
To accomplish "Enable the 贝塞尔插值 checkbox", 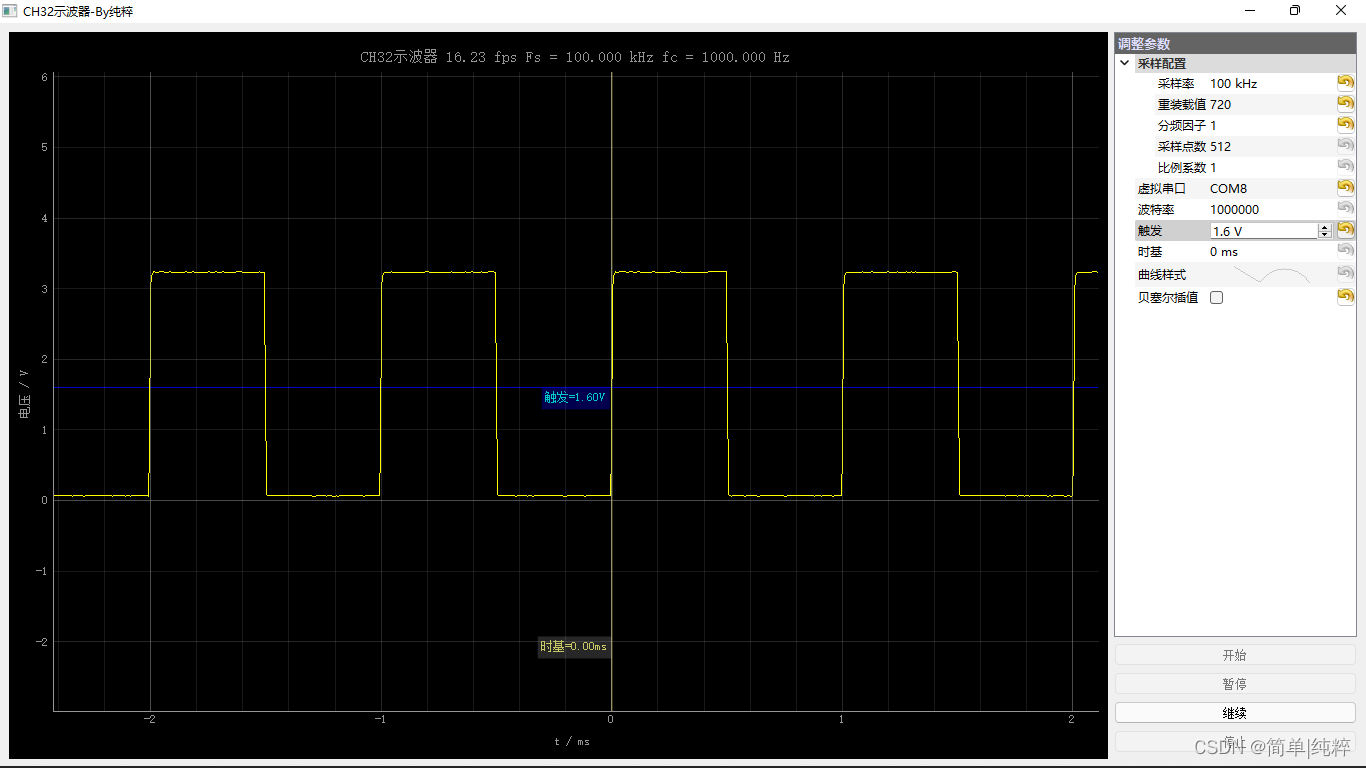I will (1216, 297).
